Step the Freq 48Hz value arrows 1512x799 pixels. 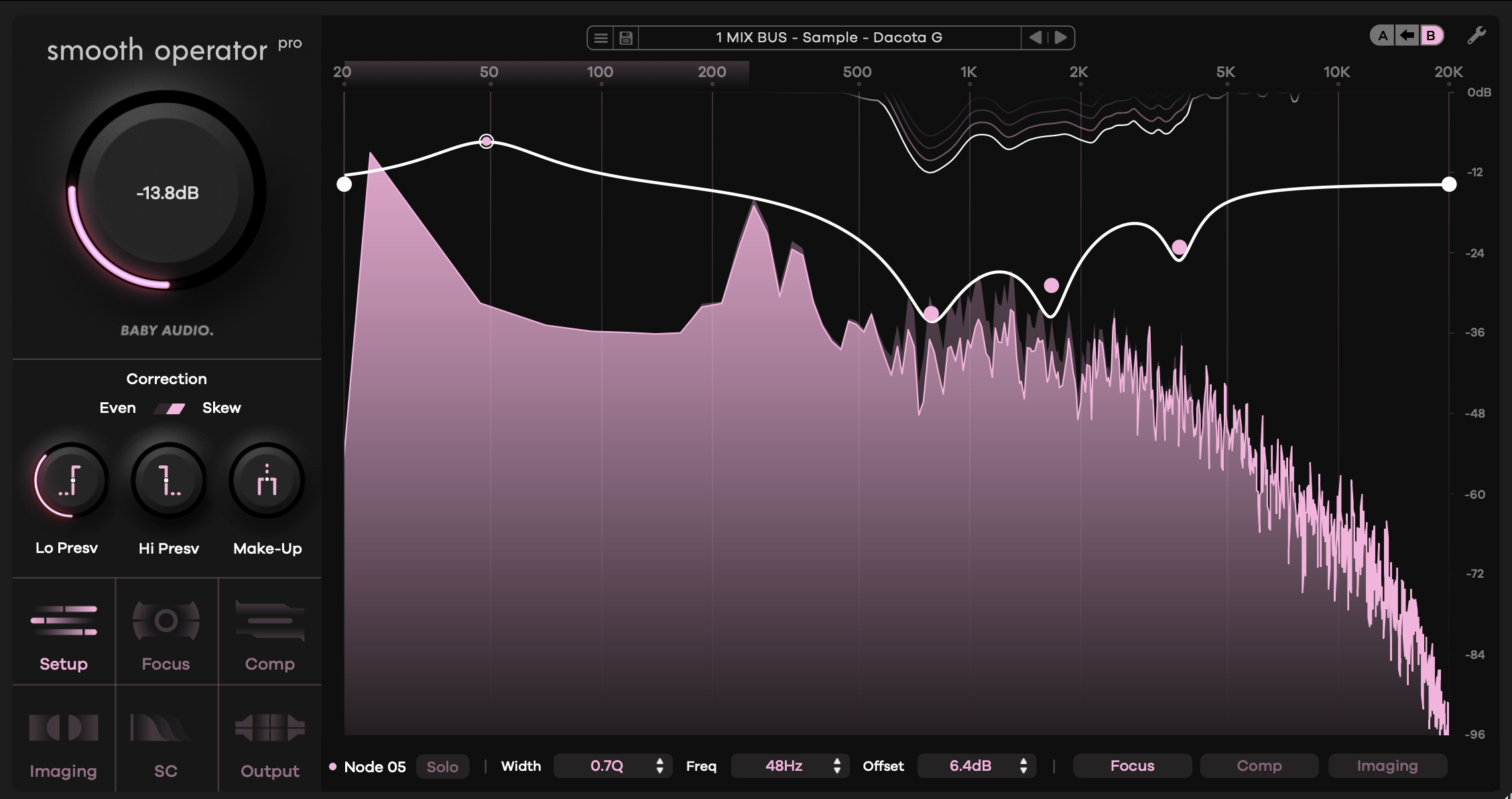[x=837, y=766]
